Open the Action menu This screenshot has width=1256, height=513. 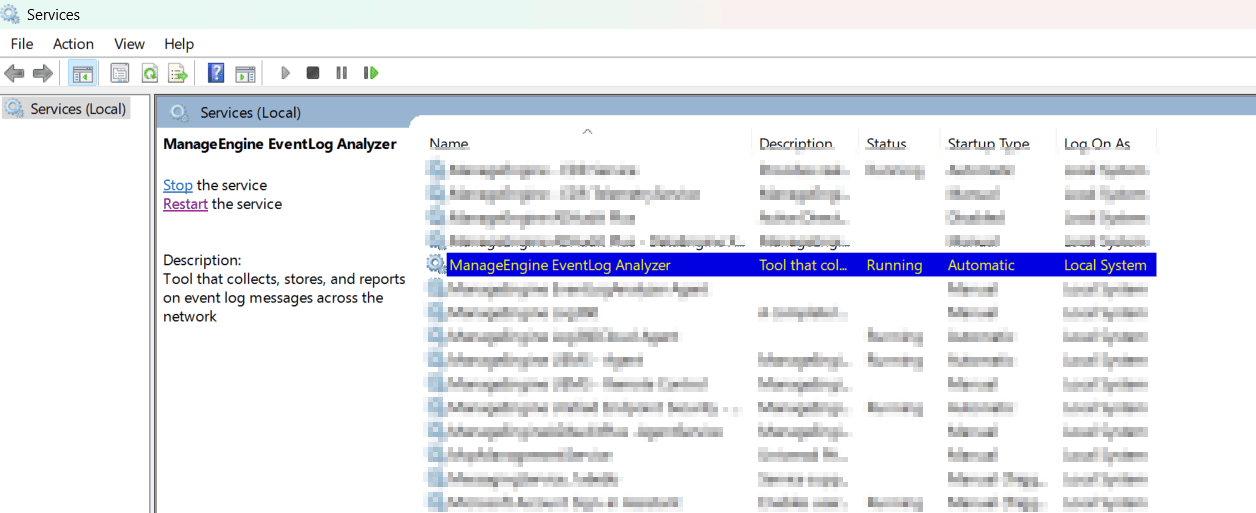73,44
